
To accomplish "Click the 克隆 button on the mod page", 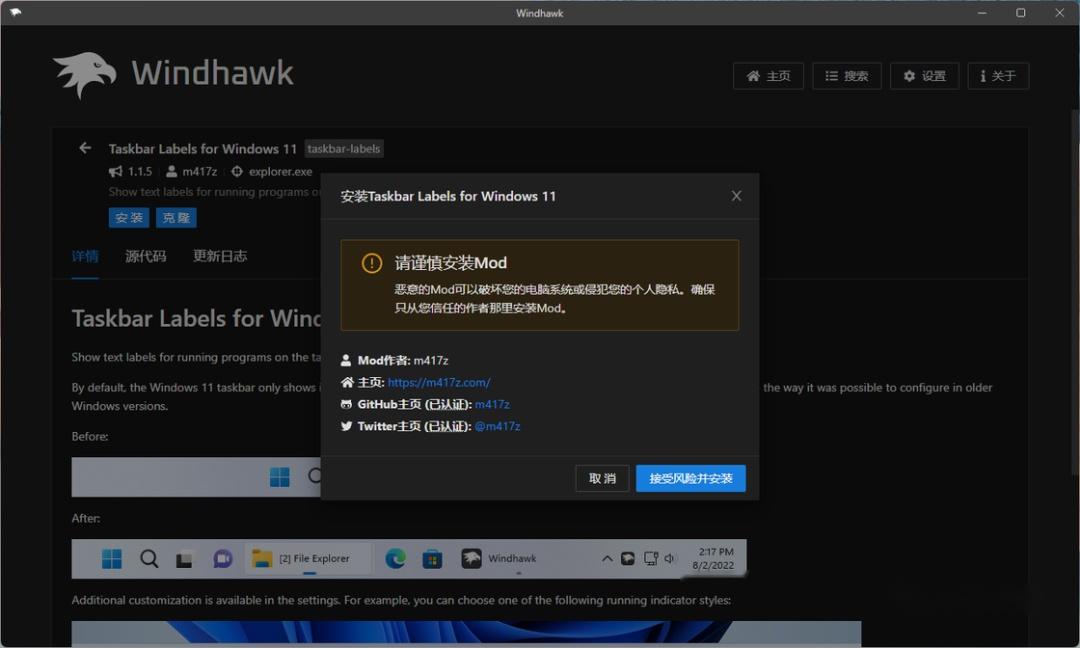I will (x=176, y=217).
